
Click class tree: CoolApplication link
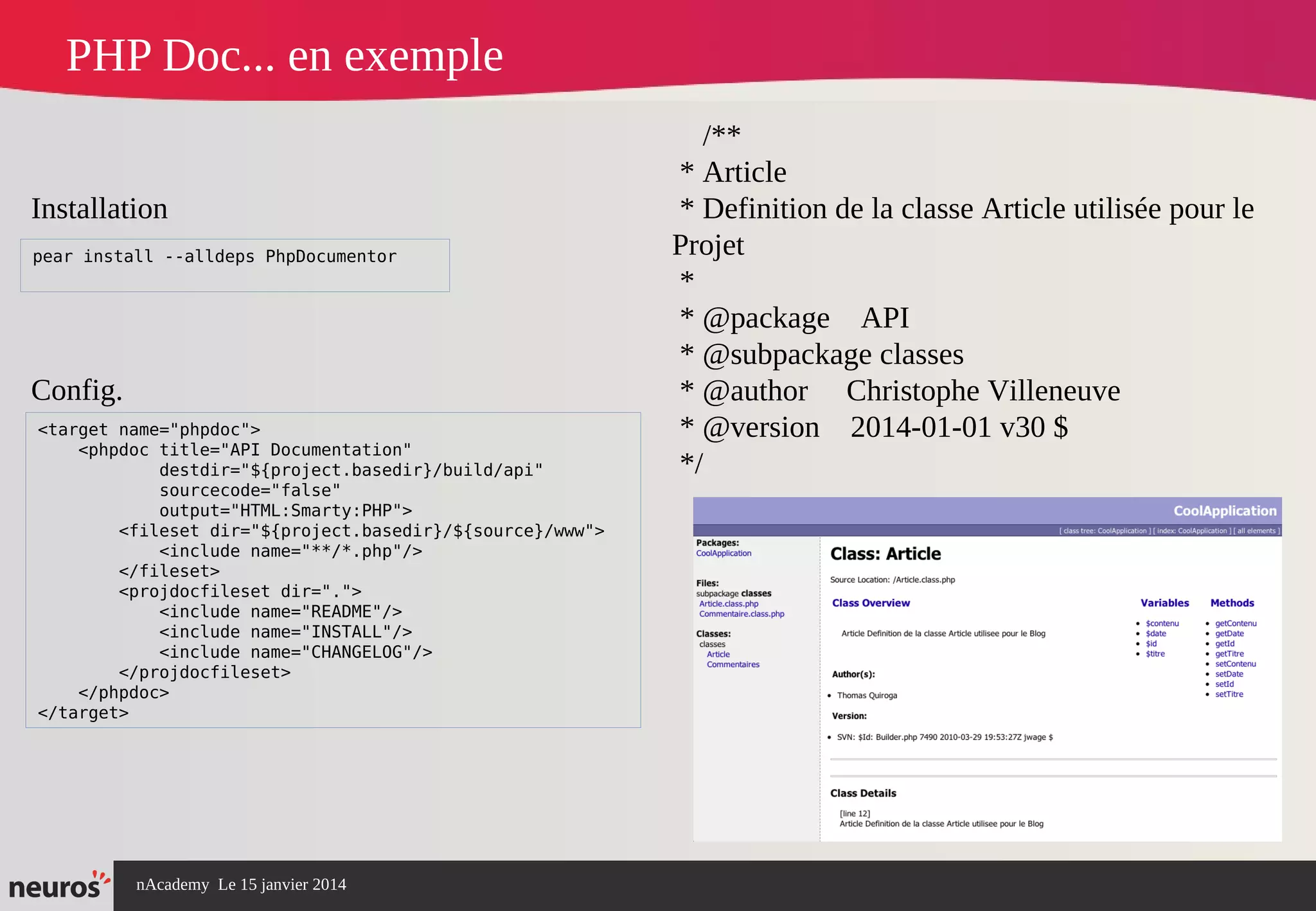[1105, 531]
